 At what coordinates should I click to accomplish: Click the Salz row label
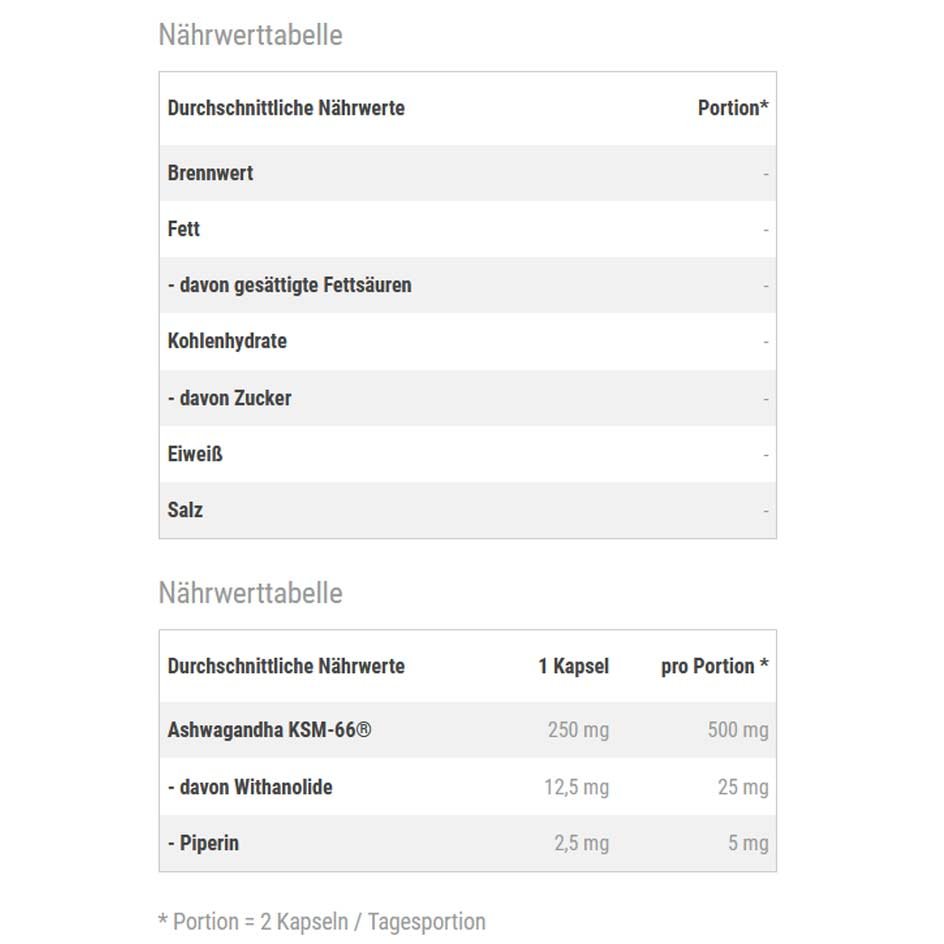[185, 510]
